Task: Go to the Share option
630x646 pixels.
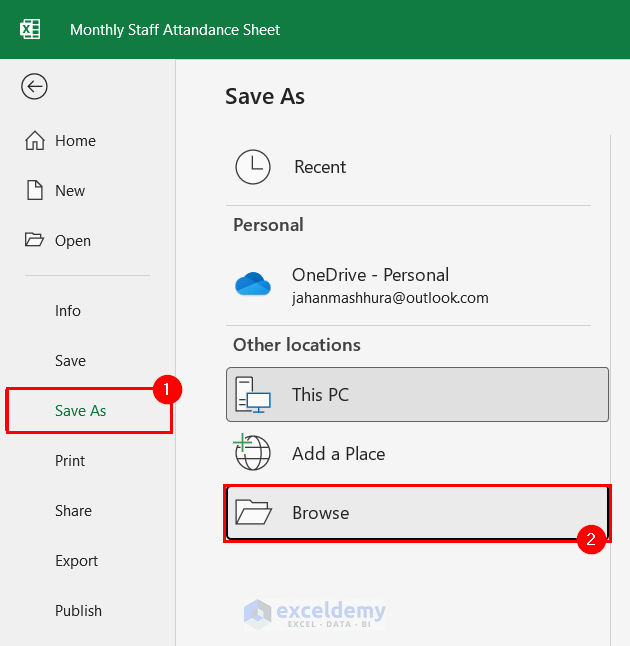Action: (73, 511)
